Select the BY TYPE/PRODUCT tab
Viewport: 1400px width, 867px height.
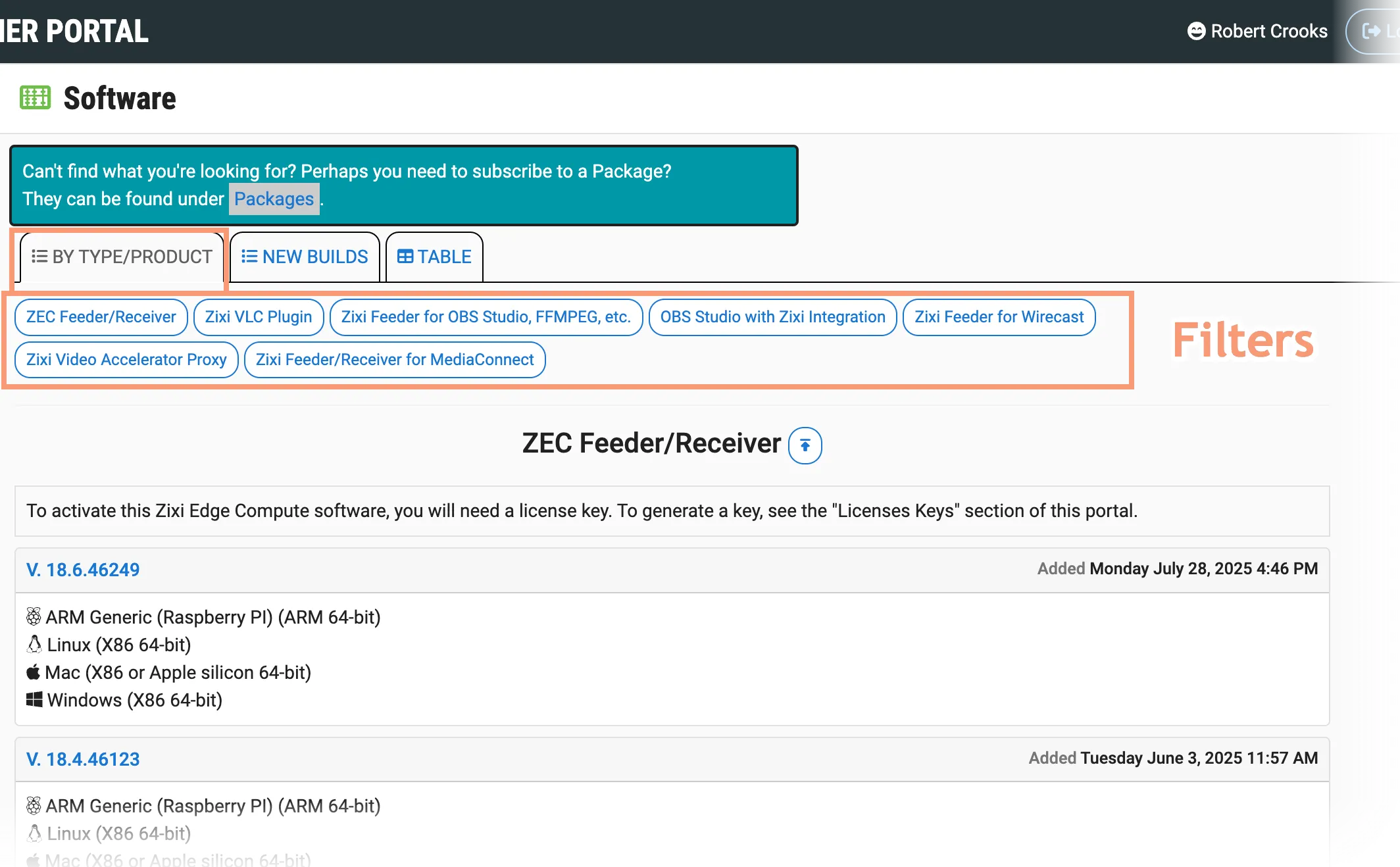(x=122, y=257)
